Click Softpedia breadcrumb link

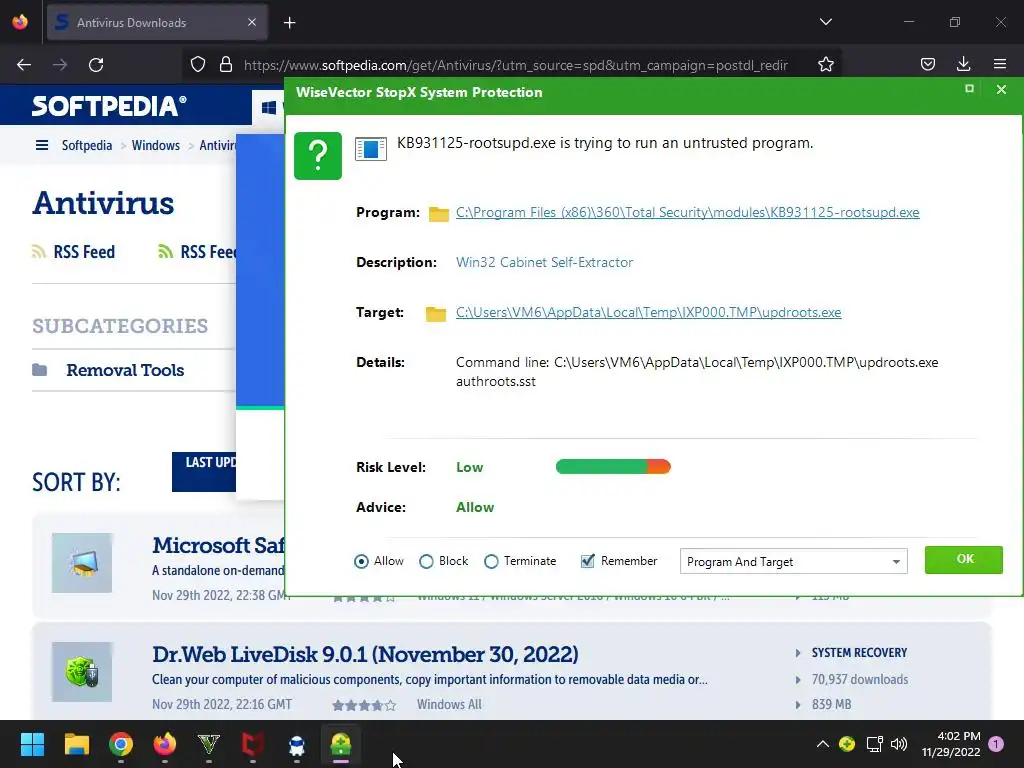[x=87, y=145]
